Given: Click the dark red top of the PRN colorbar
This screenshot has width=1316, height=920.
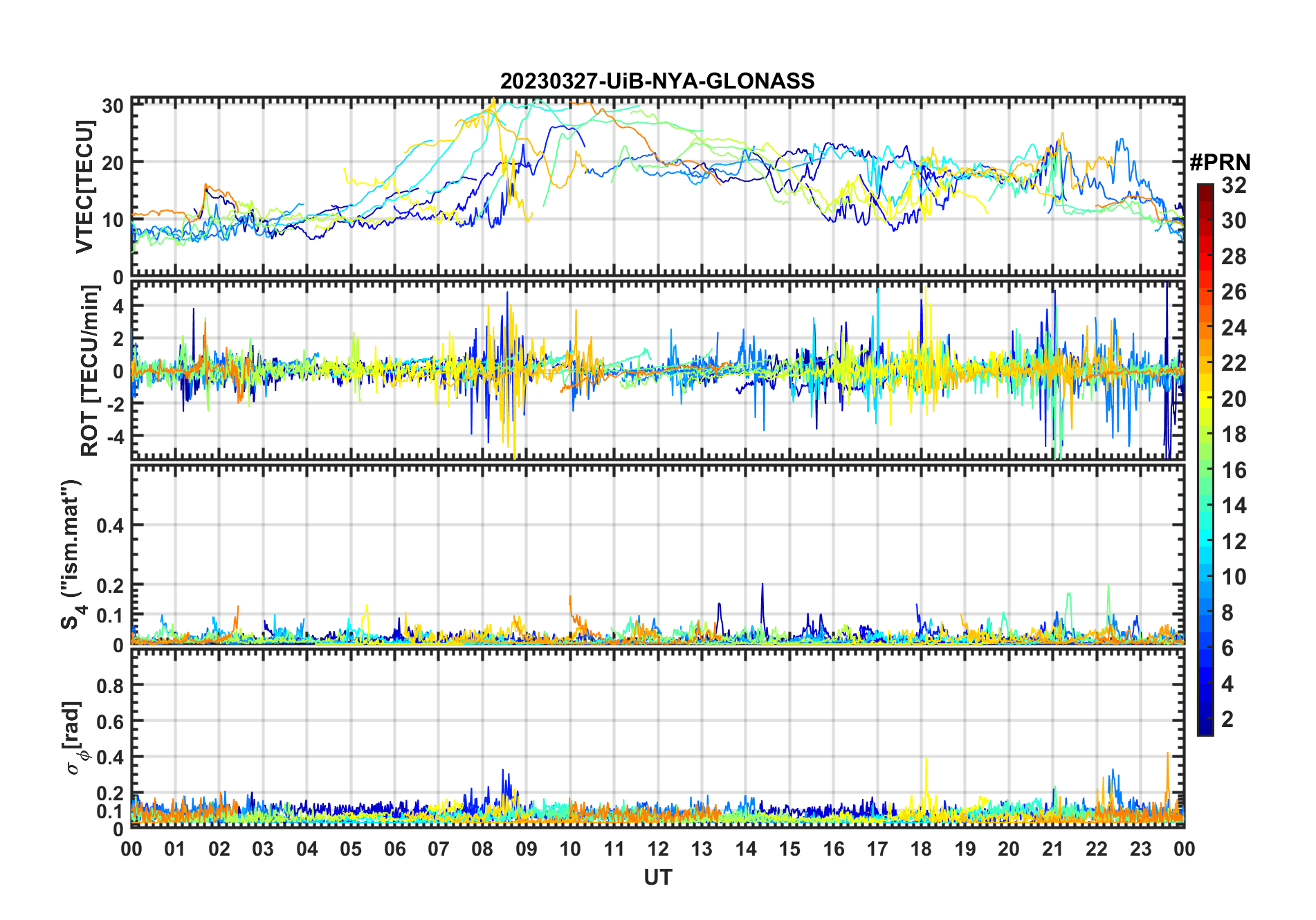Looking at the screenshot, I should (x=1205, y=190).
